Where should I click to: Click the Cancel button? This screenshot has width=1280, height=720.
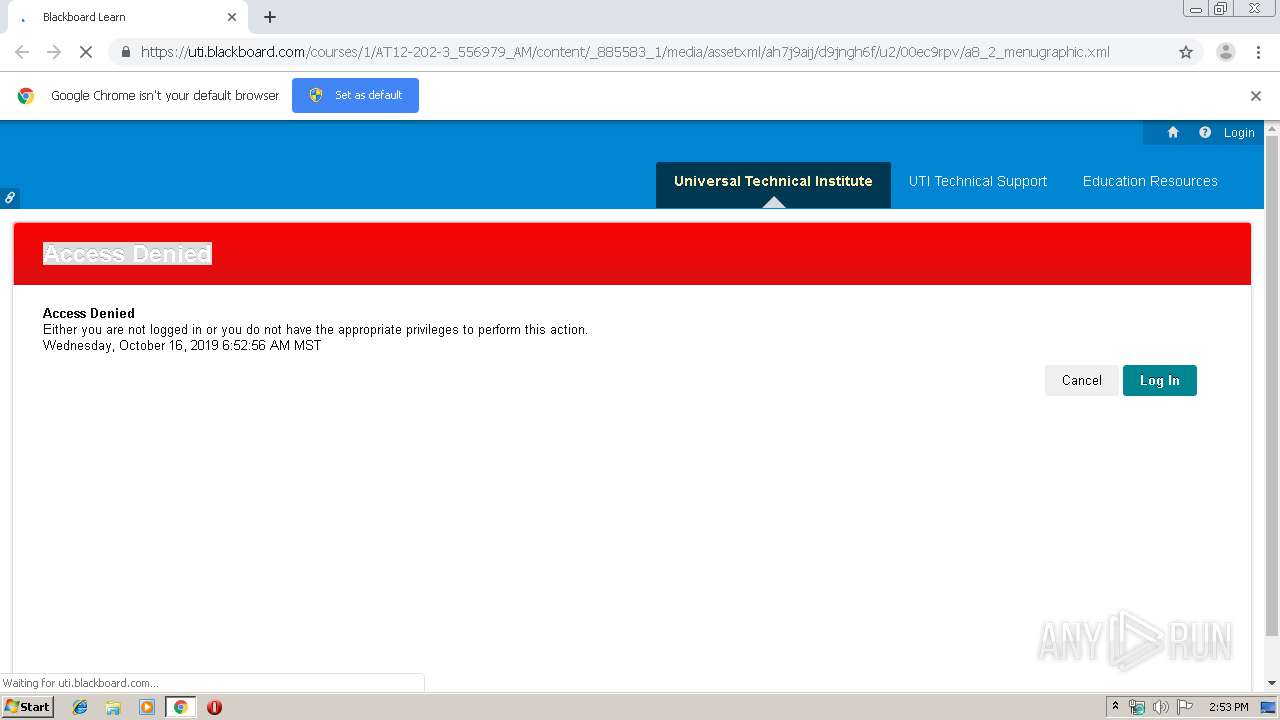[1082, 380]
